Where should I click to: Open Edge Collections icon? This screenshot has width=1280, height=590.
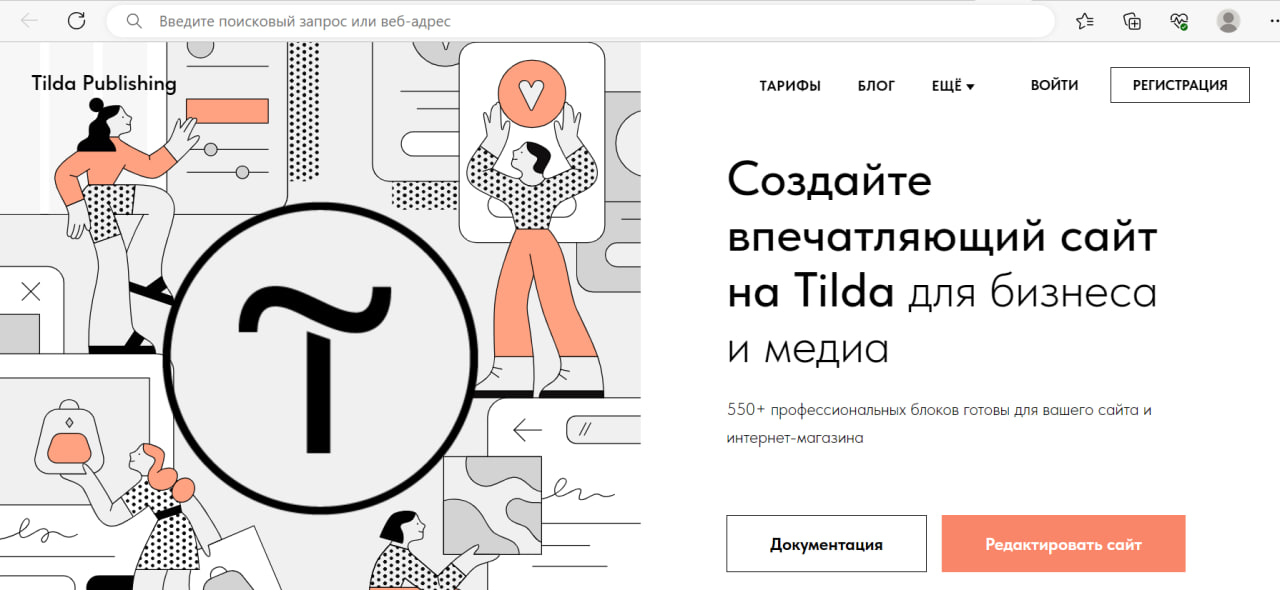1131,20
